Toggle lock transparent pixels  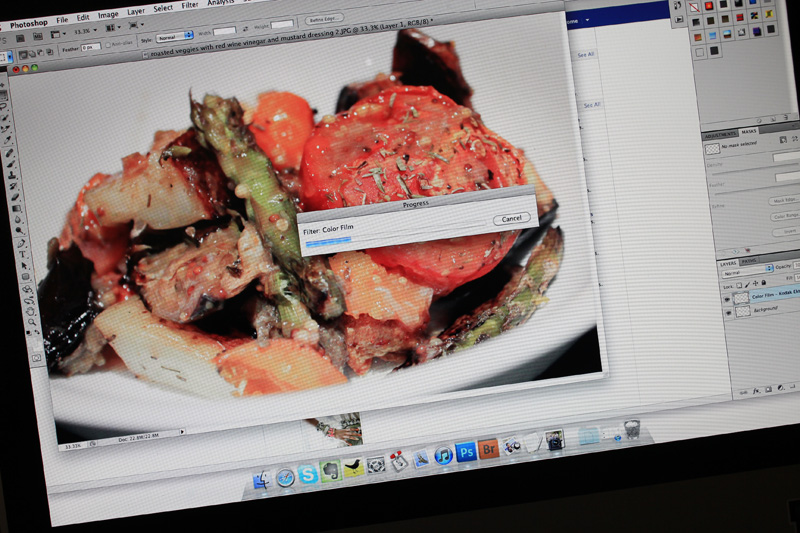point(739,286)
